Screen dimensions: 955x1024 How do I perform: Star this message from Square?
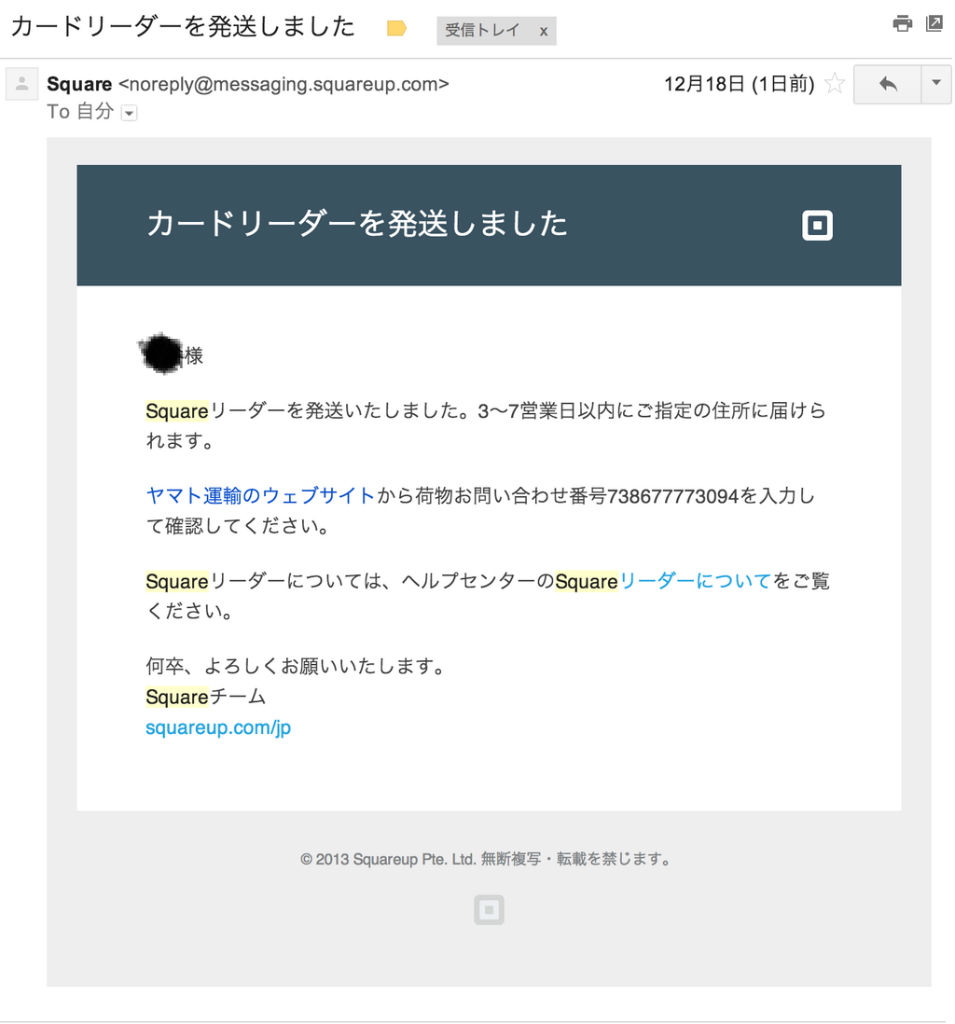click(x=834, y=84)
